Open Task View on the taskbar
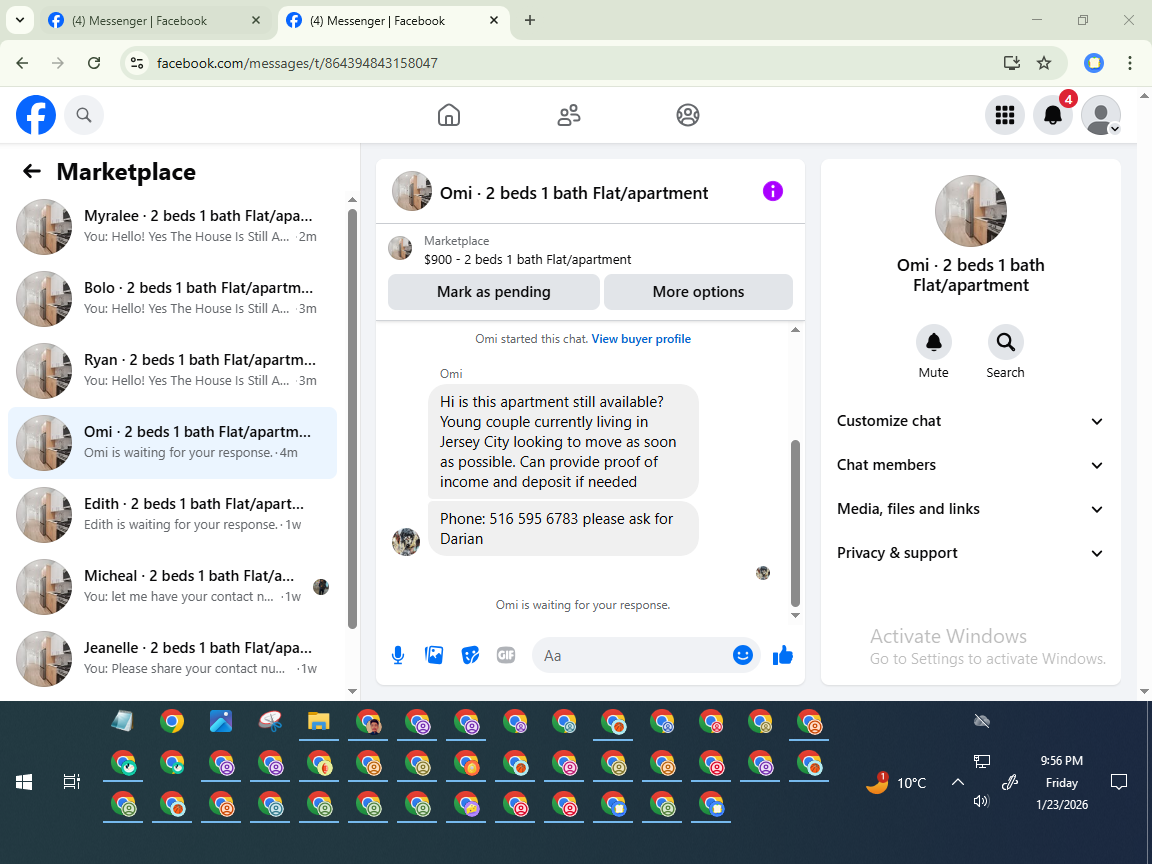The image size is (1152, 864). coord(71,782)
